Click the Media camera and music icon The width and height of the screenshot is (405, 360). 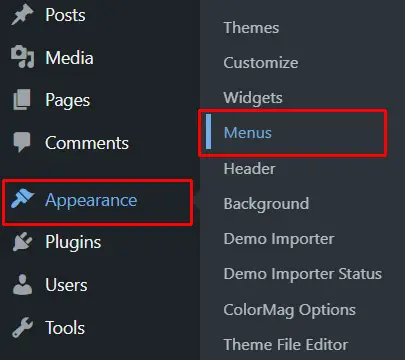[22, 57]
